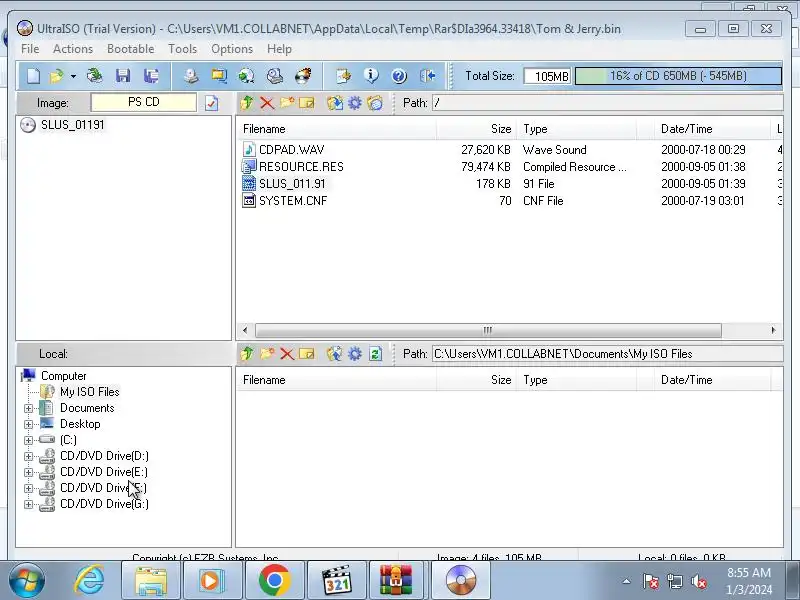
Task: Open the dropdown arrow beside the Open icon
Action: 73,77
